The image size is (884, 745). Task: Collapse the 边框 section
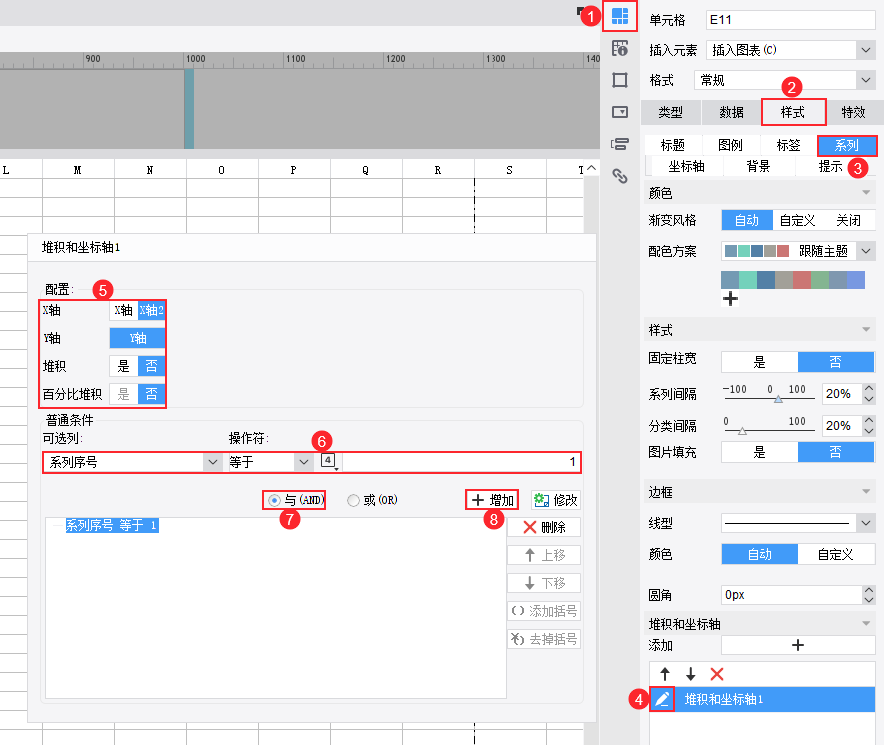[866, 492]
